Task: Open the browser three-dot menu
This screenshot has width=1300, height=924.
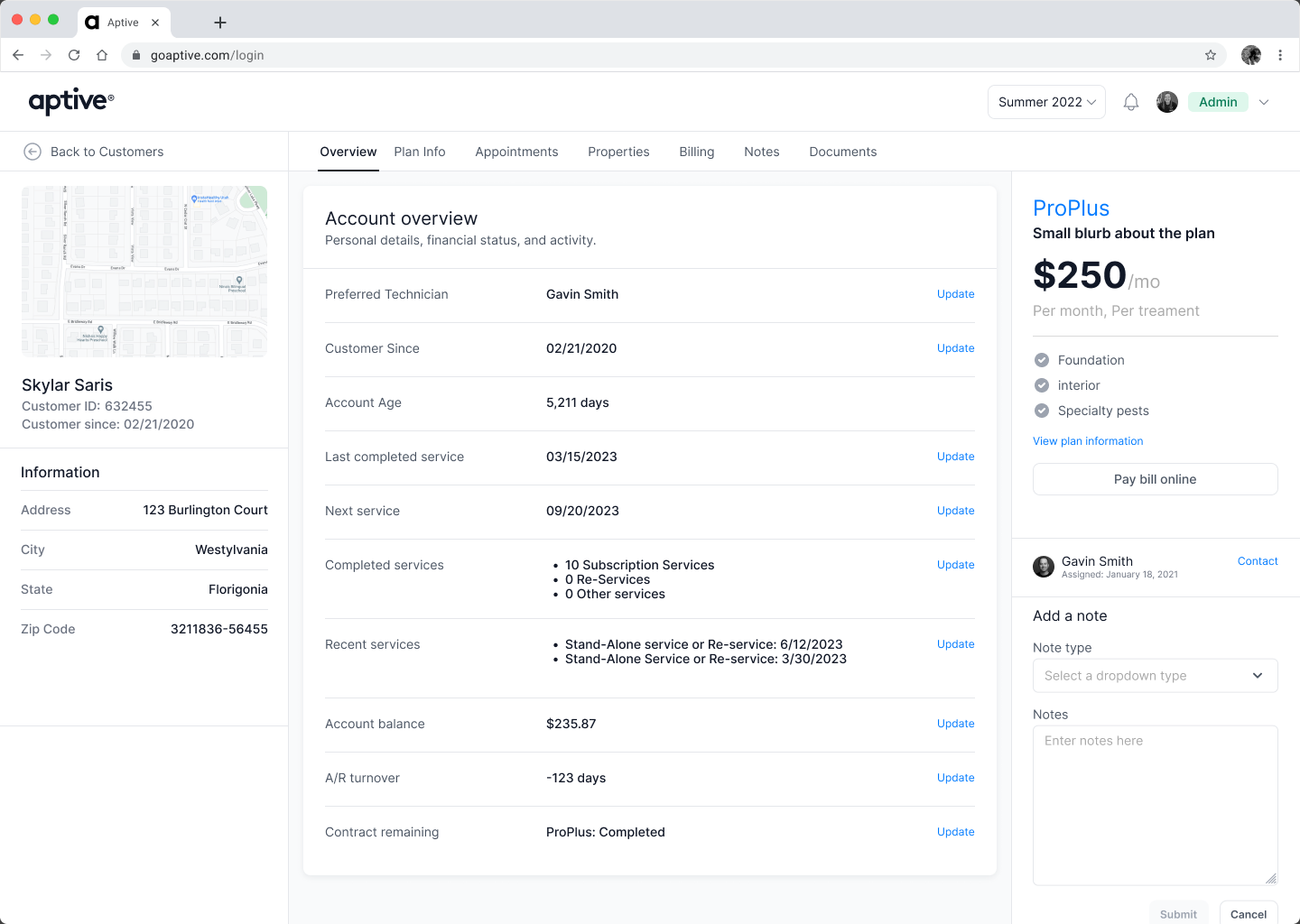Action: click(x=1280, y=55)
